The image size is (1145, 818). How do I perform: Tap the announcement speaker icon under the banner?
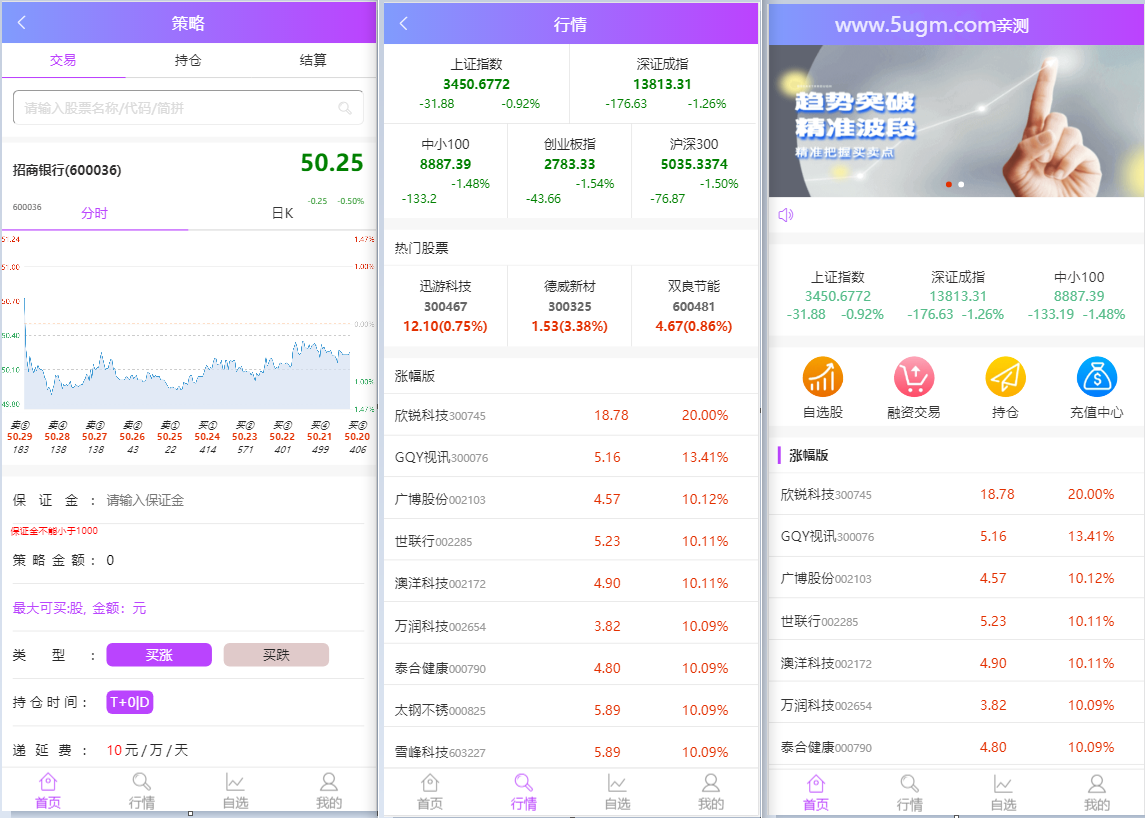point(784,214)
